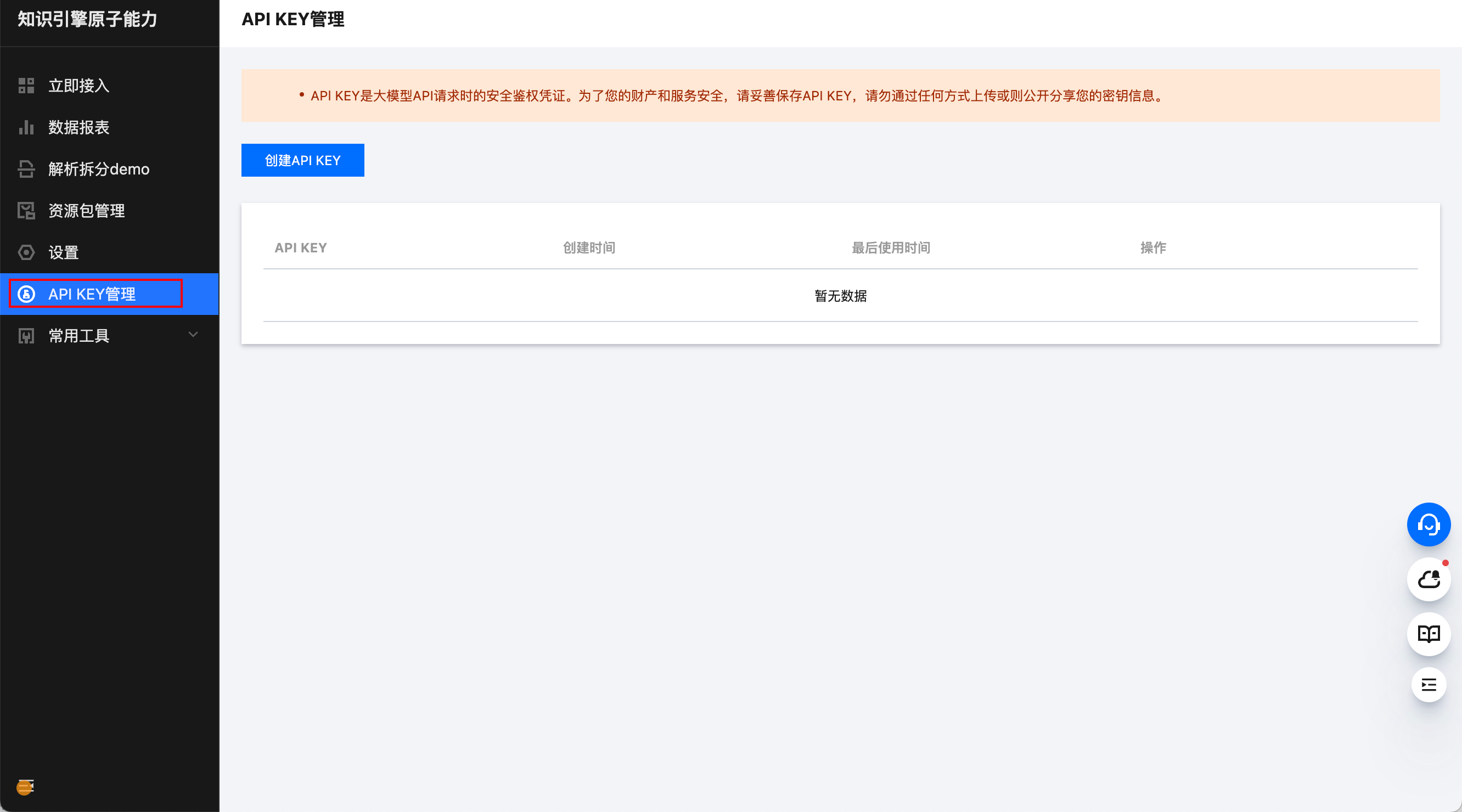Screen dimensions: 1462x812
Task: Click the 立即接入 grid icon
Action: 26,86
